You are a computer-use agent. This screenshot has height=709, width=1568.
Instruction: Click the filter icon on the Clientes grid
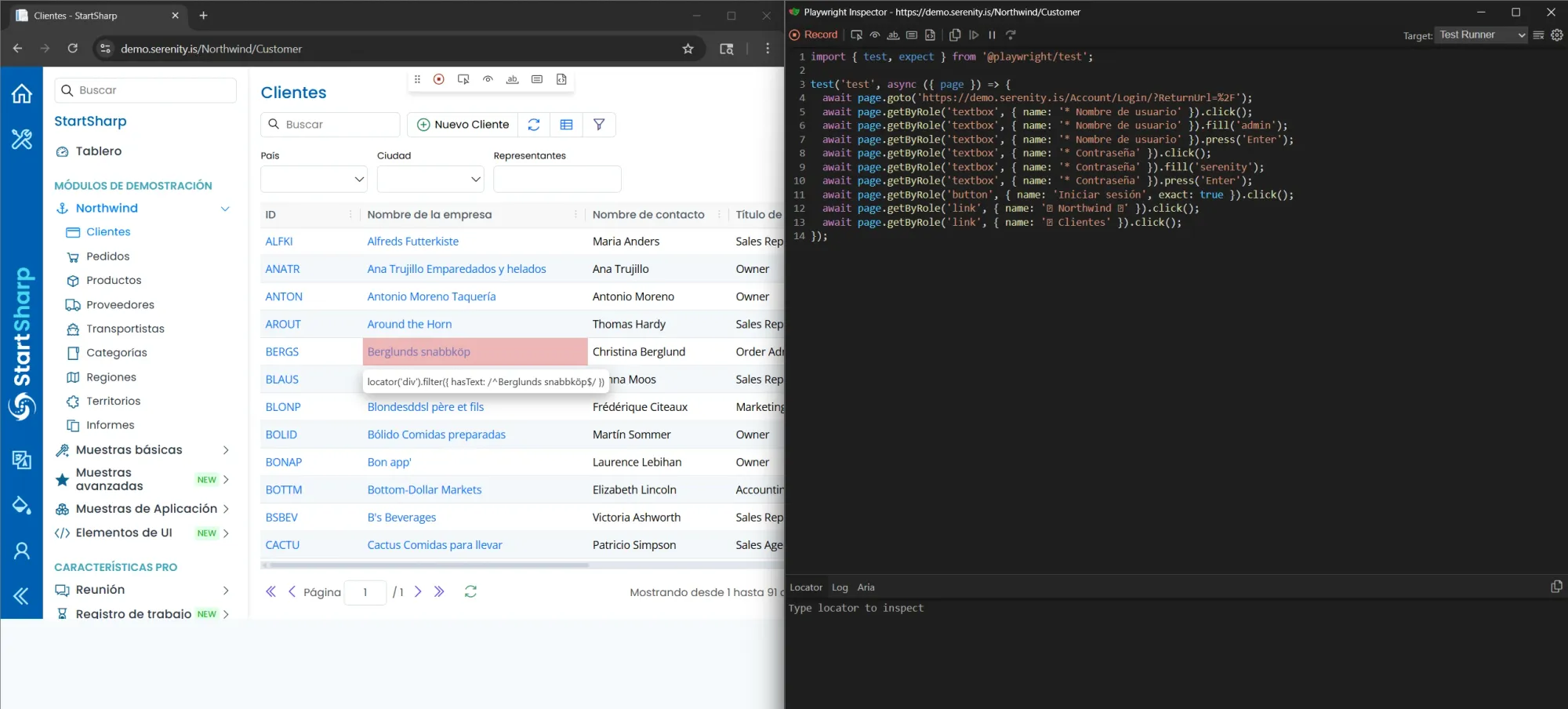600,124
